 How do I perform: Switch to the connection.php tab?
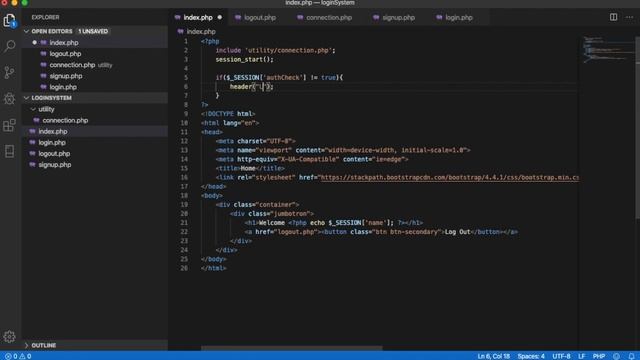(329, 18)
